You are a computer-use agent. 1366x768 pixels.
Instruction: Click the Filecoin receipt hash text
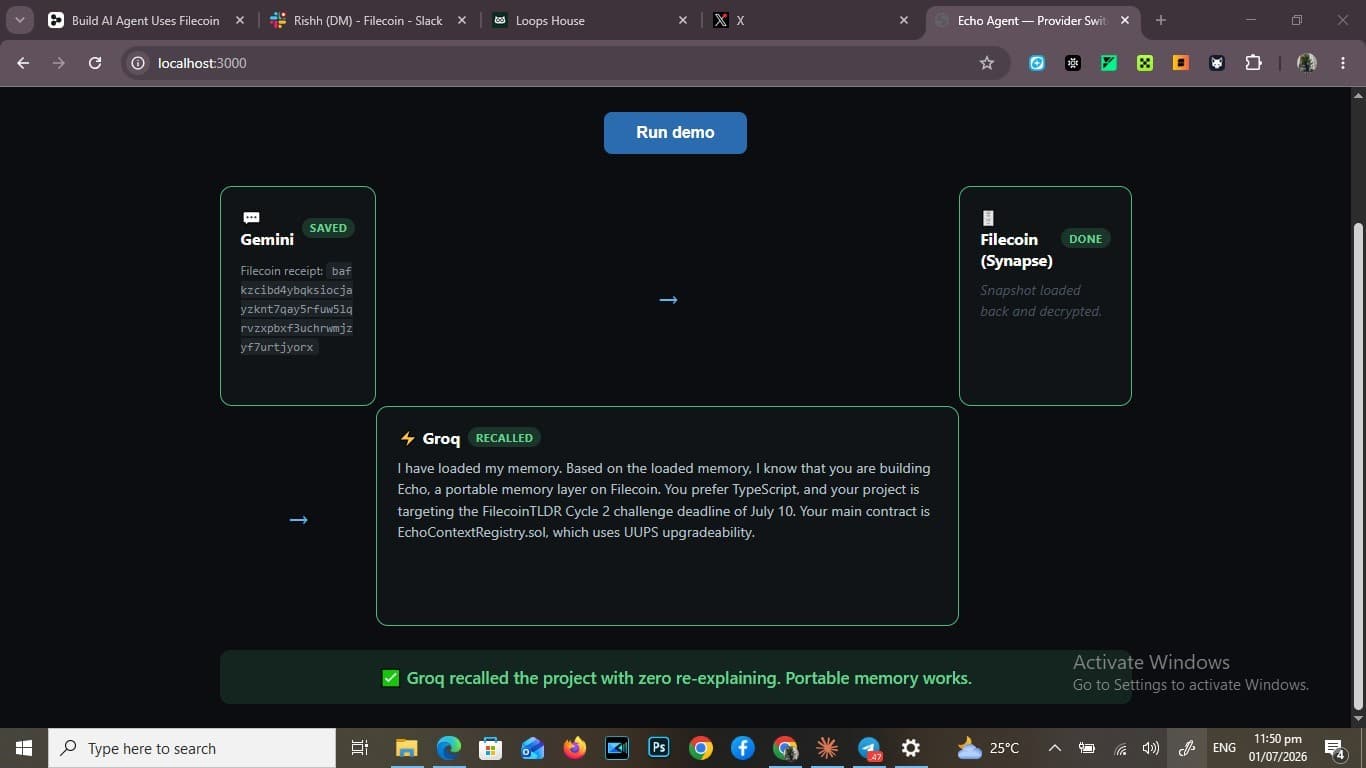click(296, 309)
